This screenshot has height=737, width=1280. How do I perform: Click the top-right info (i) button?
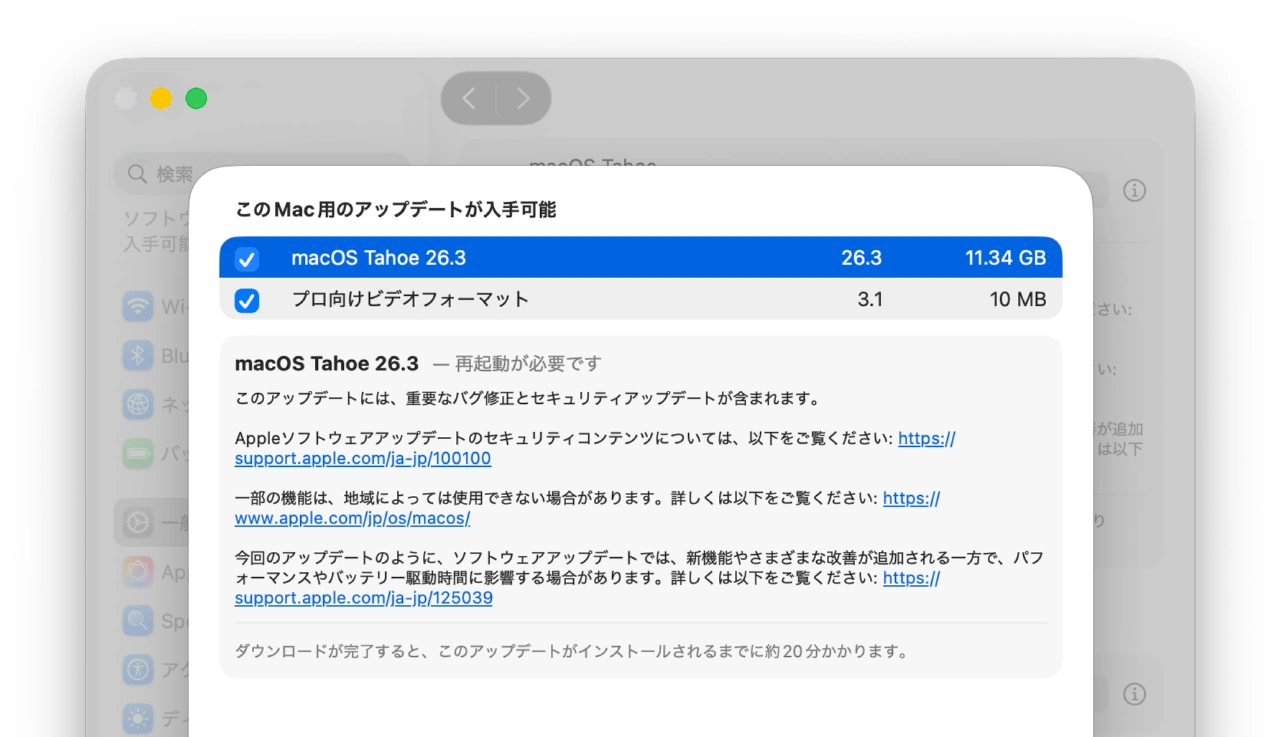[x=1135, y=190]
